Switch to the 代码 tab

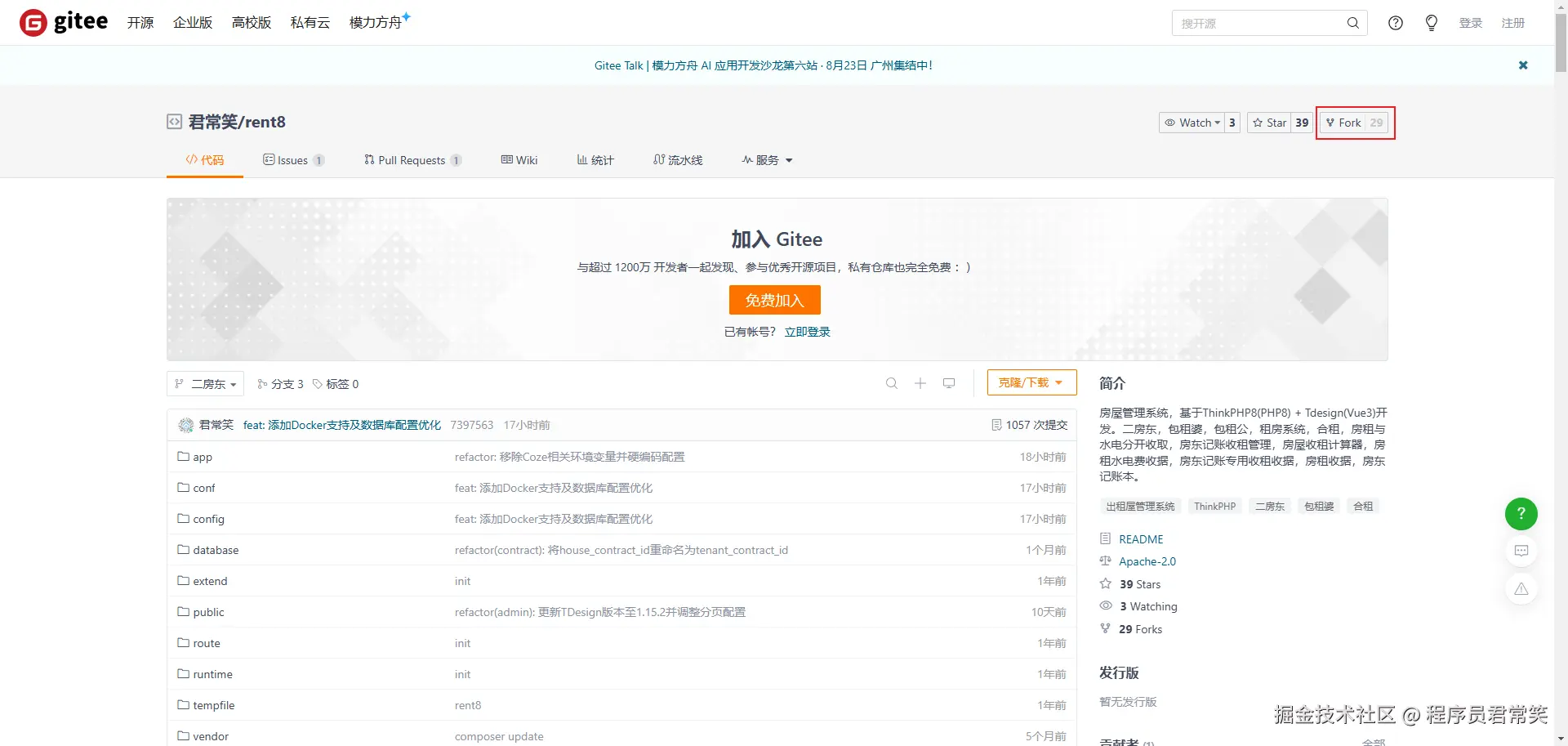point(205,160)
